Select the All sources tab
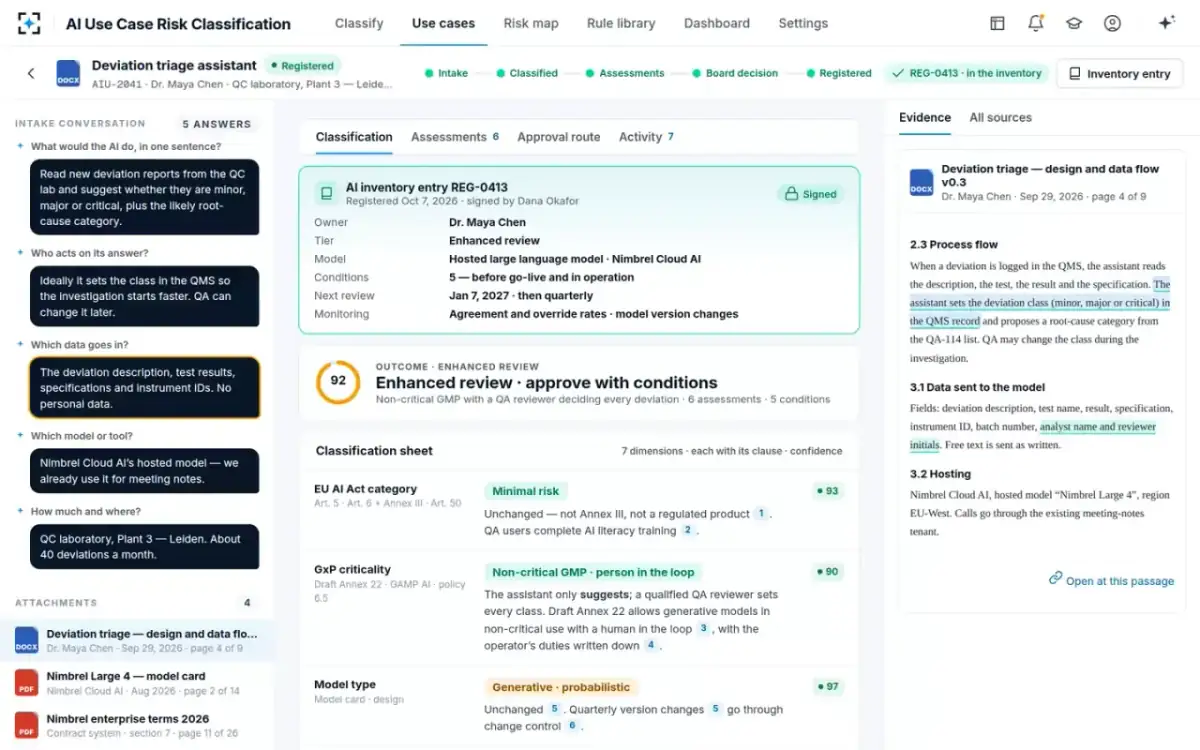1200x750 pixels. (1000, 117)
